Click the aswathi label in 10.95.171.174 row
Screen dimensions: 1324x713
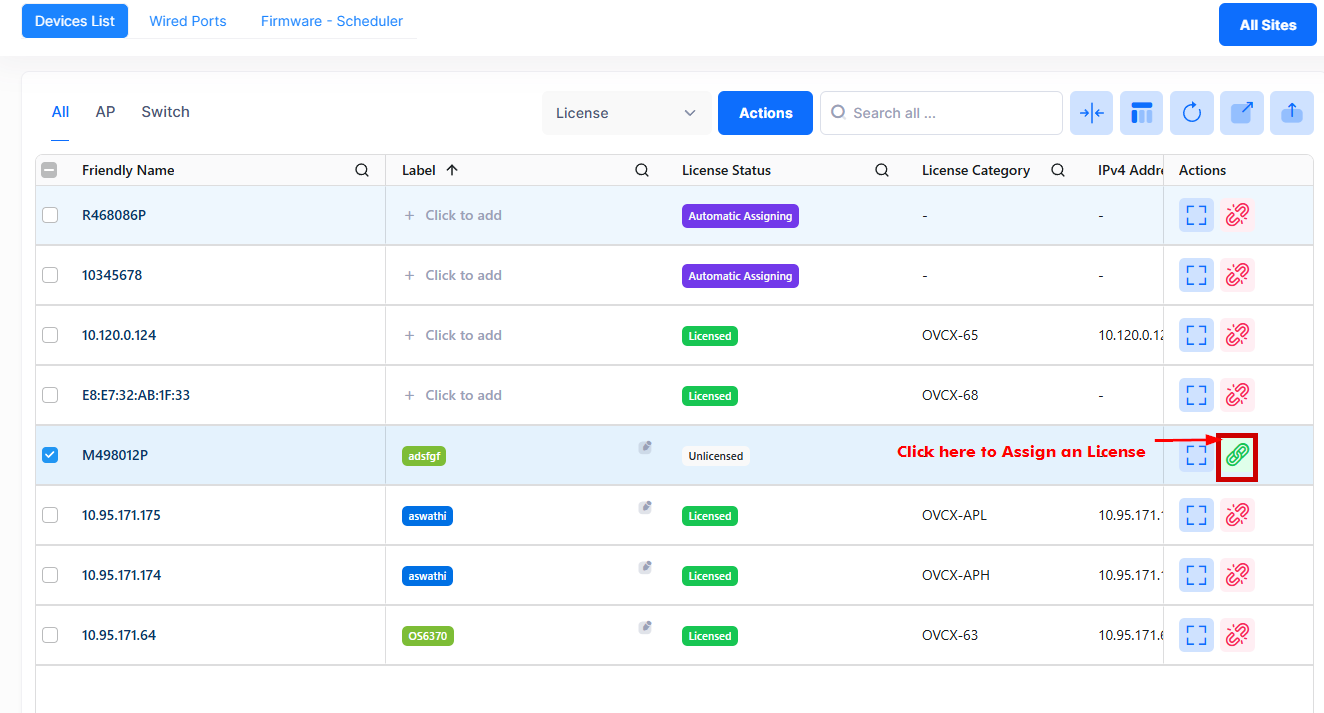click(x=427, y=576)
